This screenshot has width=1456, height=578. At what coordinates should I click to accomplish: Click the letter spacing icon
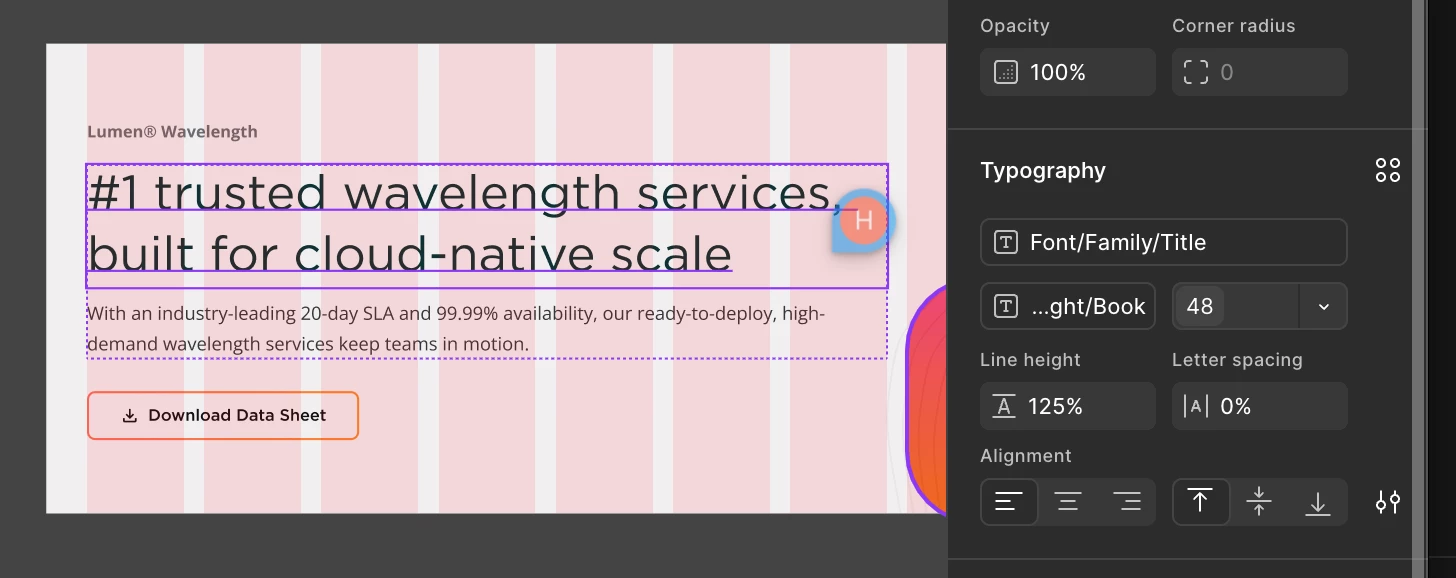point(1196,406)
